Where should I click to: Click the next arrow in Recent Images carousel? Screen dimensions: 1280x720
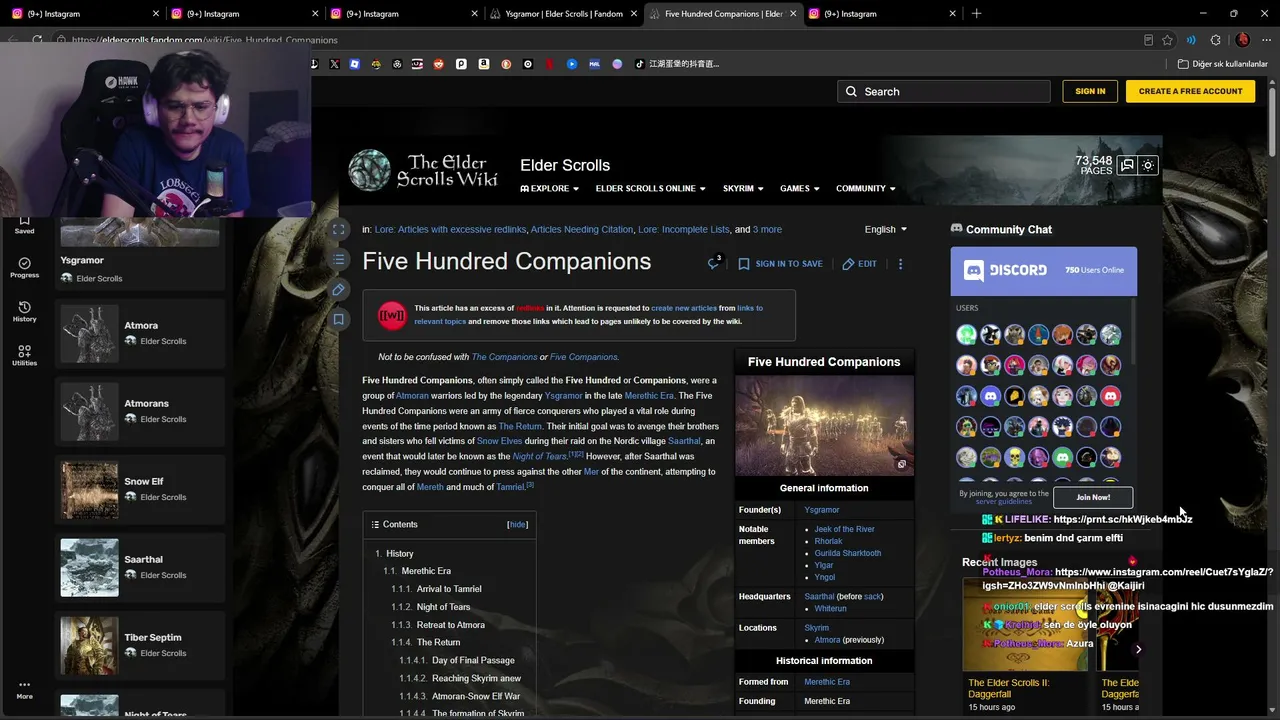point(1138,649)
